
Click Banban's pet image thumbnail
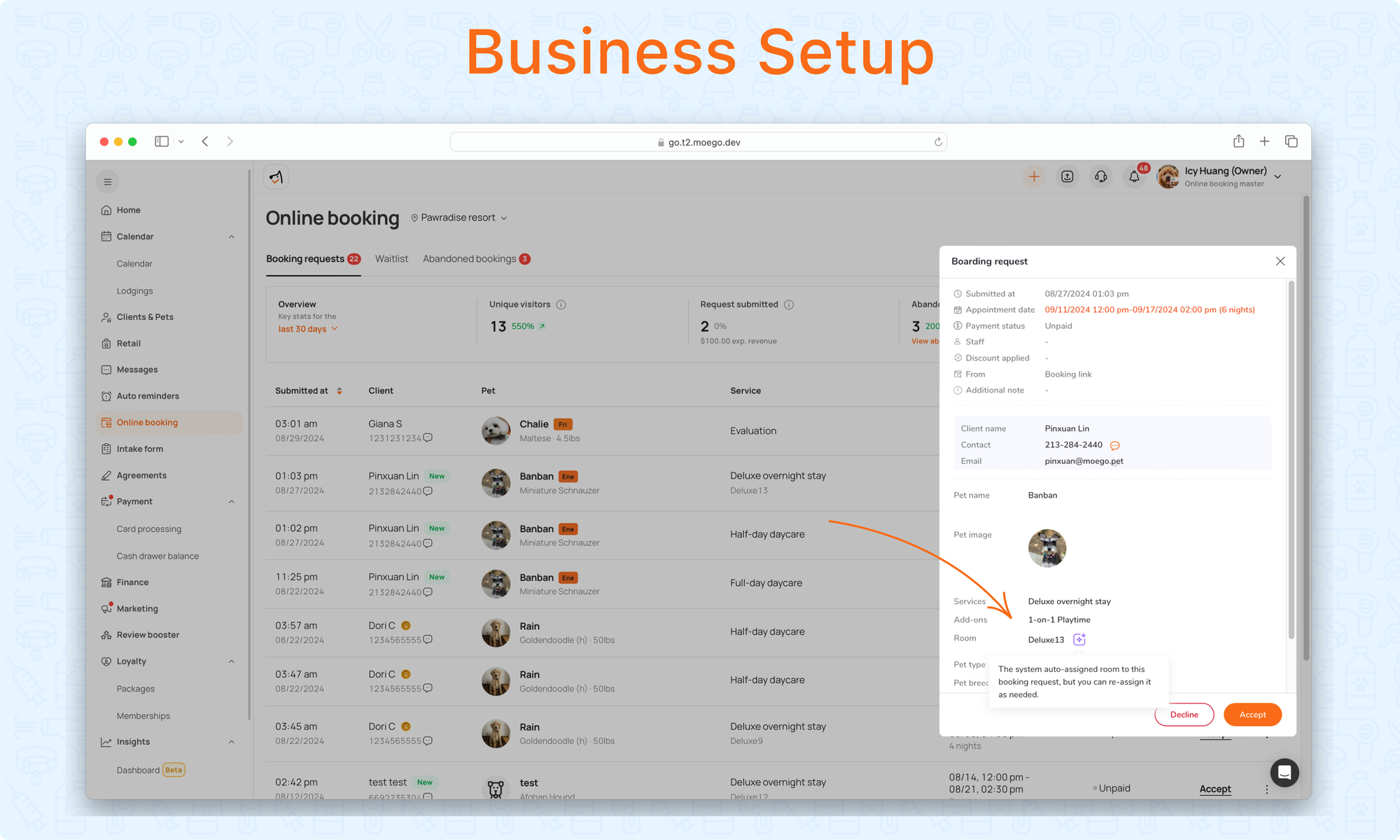pyautogui.click(x=1046, y=548)
